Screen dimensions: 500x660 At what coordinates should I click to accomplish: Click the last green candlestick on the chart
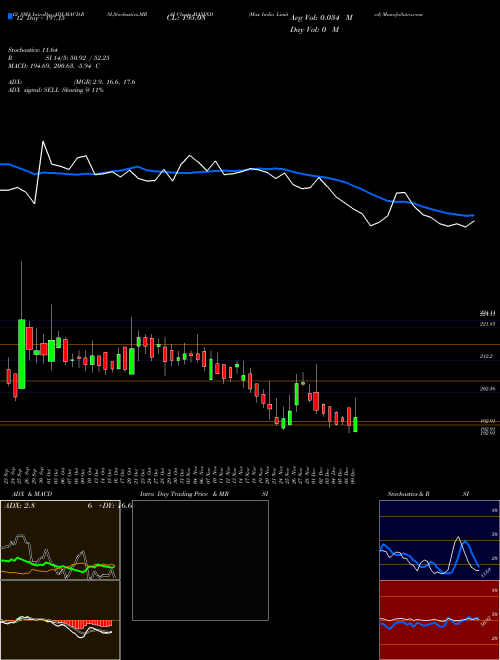tap(356, 424)
